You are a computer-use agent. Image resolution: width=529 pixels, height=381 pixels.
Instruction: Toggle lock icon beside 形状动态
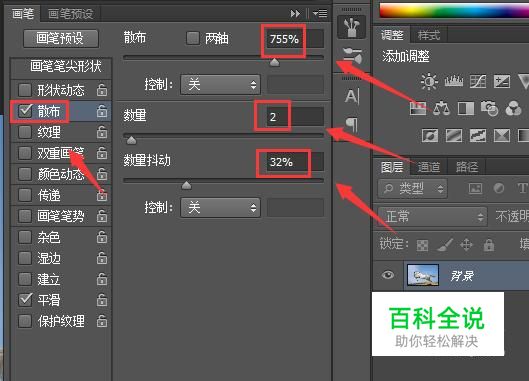(x=102, y=90)
